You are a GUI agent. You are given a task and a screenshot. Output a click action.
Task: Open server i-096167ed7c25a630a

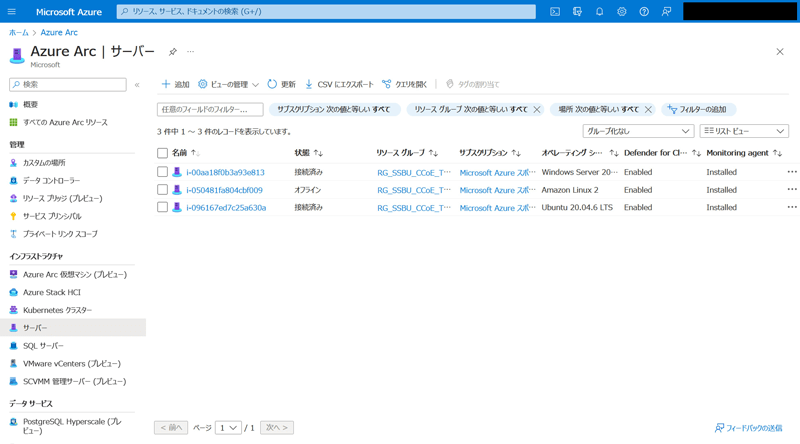[226, 208]
